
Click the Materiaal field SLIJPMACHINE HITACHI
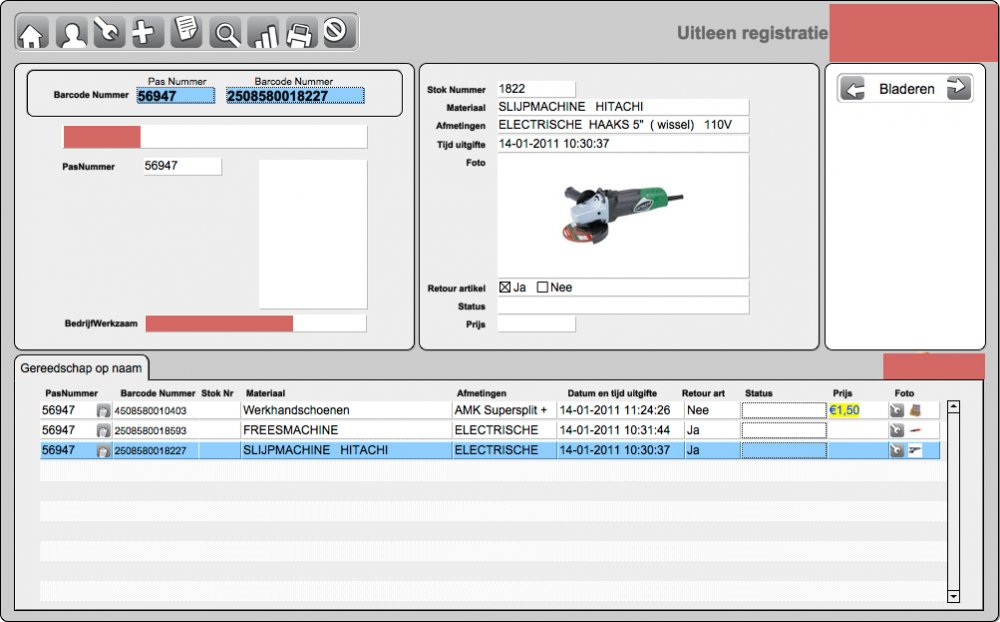click(x=622, y=107)
